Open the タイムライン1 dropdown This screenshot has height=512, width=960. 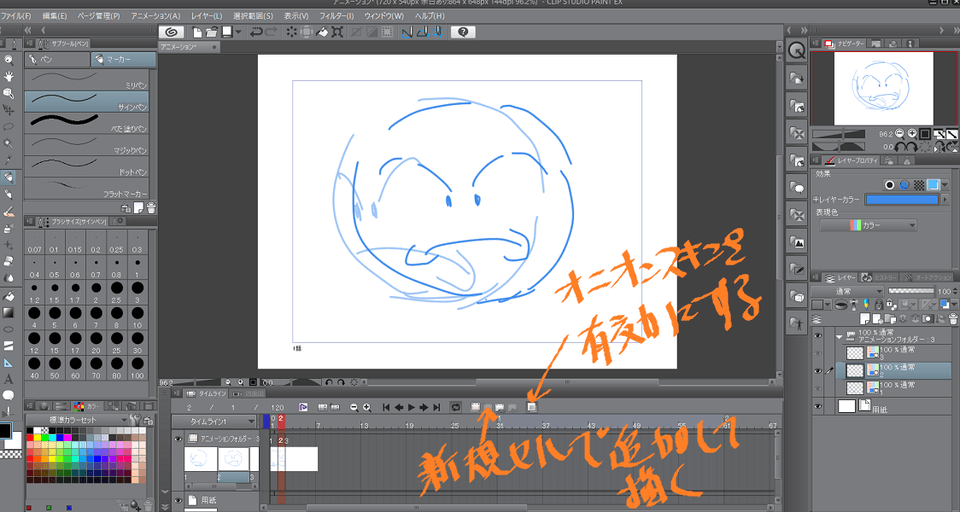click(x=215, y=422)
